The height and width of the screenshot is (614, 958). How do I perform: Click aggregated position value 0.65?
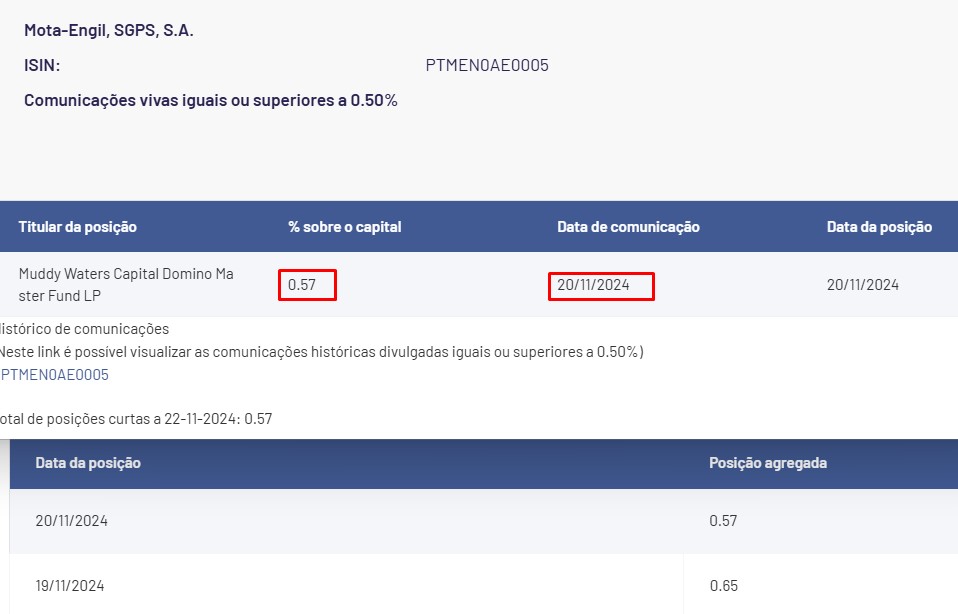coord(723,586)
